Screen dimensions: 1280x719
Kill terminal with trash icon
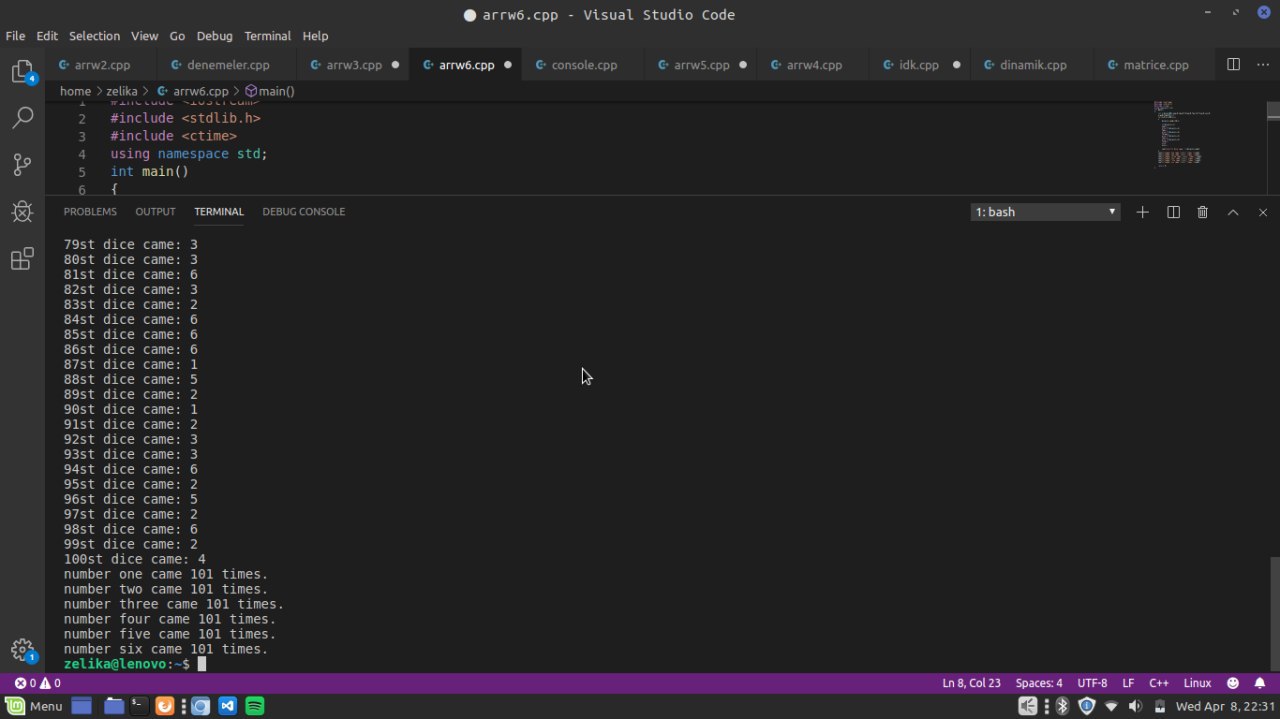point(1203,212)
